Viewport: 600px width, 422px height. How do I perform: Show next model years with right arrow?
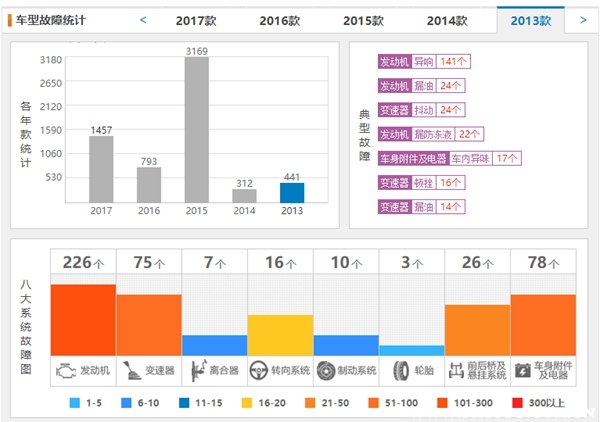[x=582, y=19]
